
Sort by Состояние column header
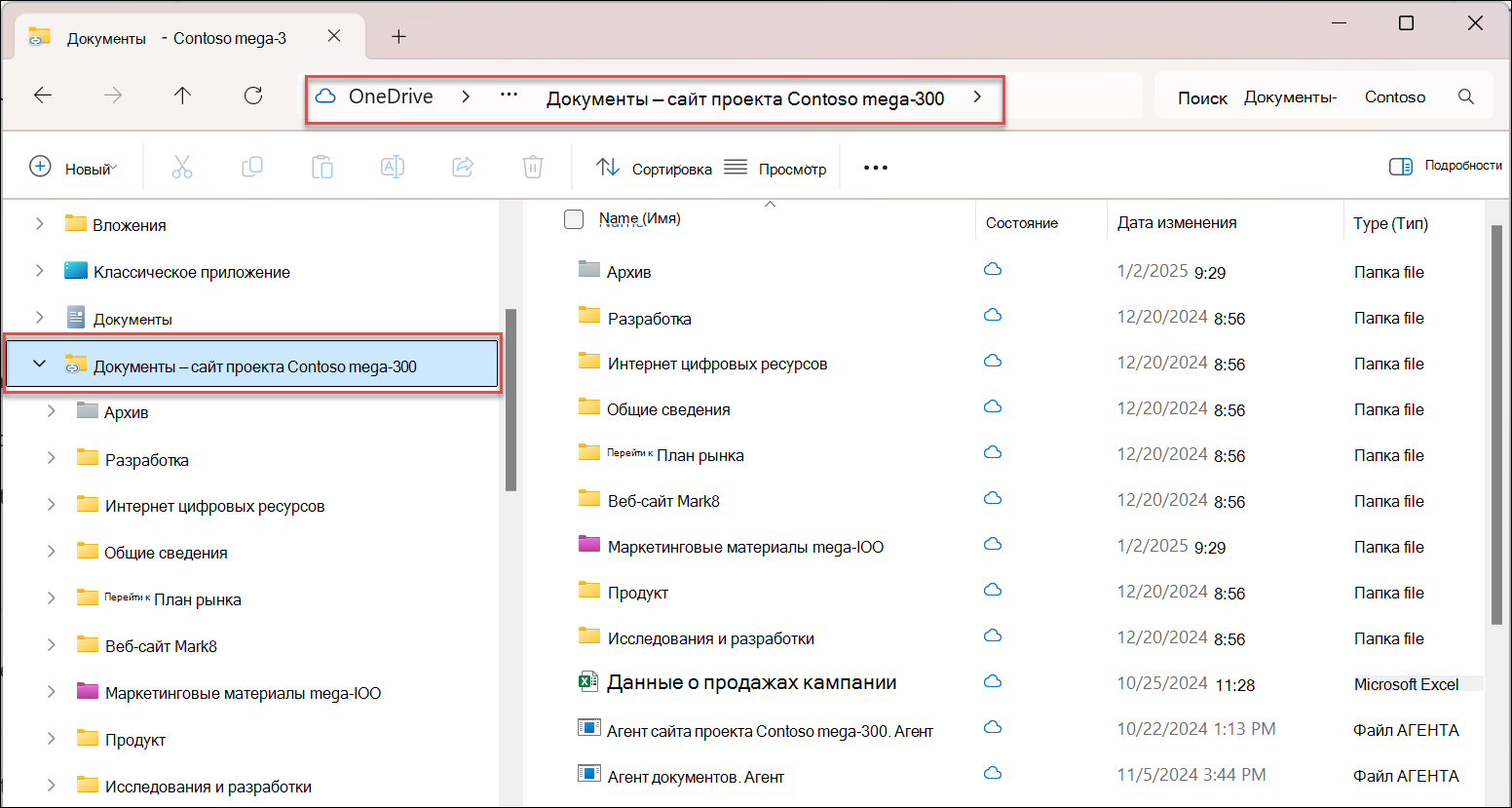[1021, 223]
